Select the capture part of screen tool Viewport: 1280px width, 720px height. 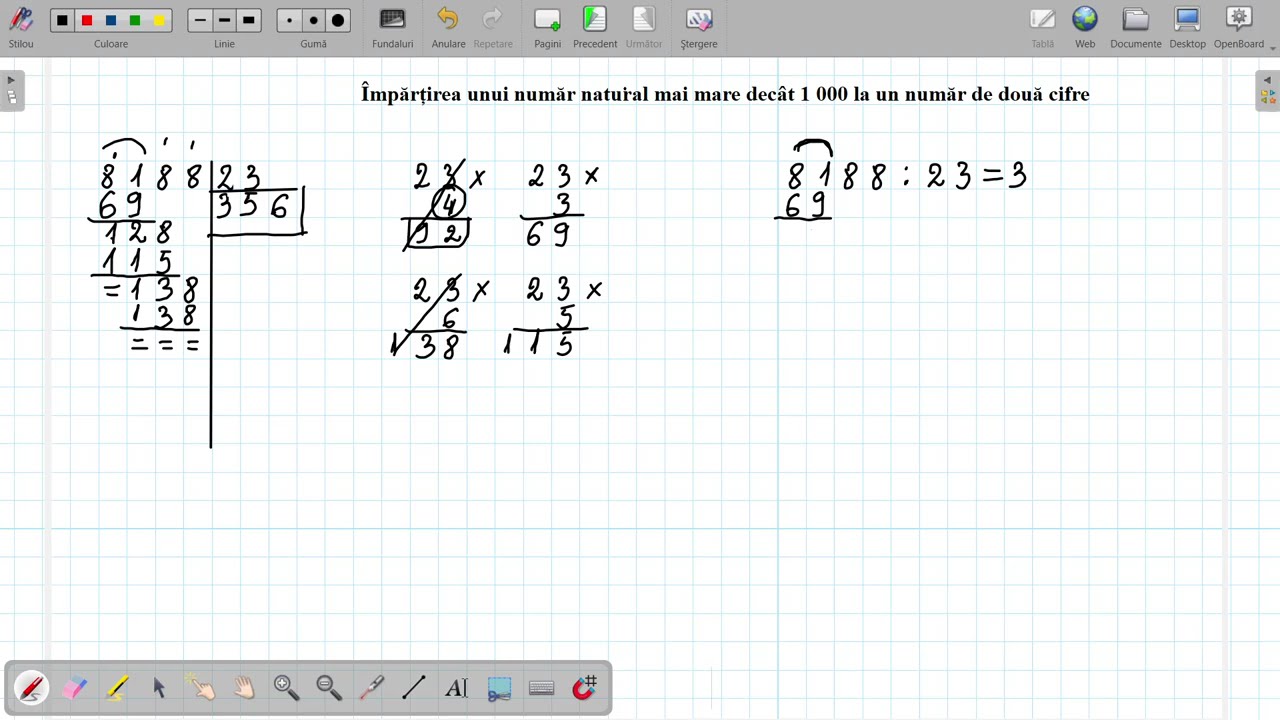[x=499, y=688]
